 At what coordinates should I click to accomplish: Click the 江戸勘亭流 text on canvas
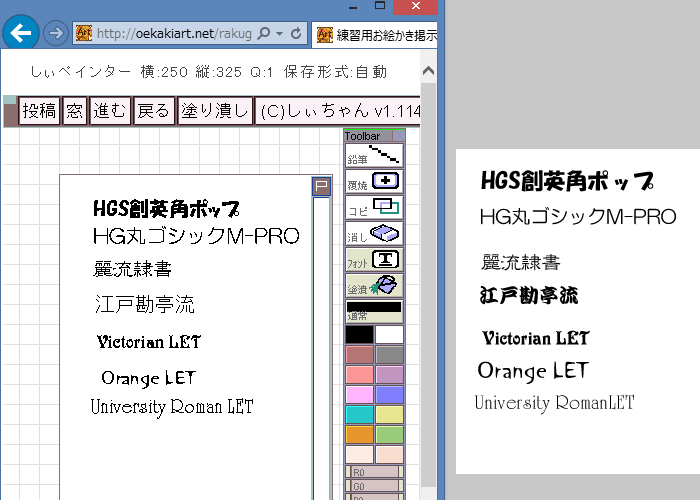145,304
